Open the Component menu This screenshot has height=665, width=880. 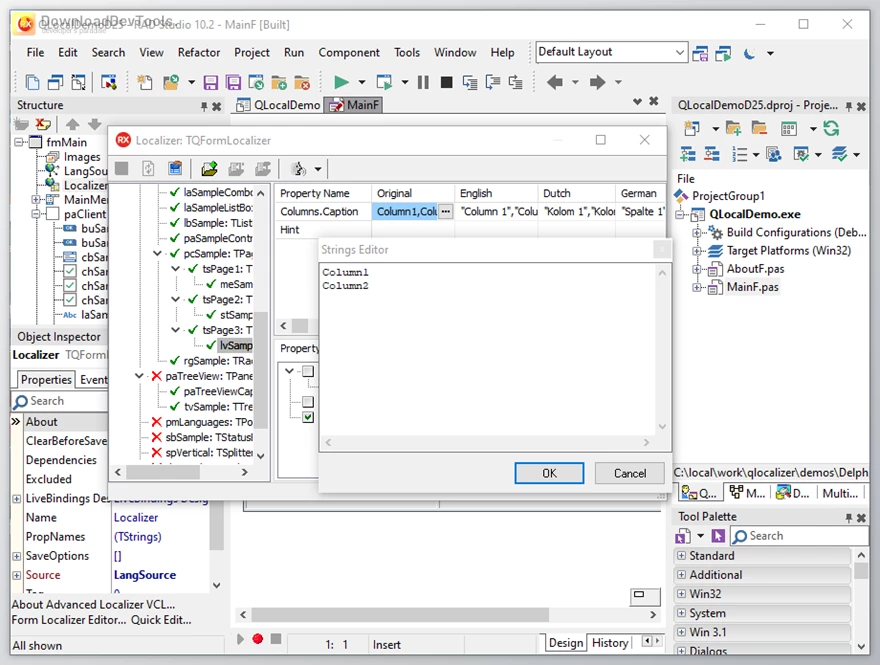[x=349, y=53]
